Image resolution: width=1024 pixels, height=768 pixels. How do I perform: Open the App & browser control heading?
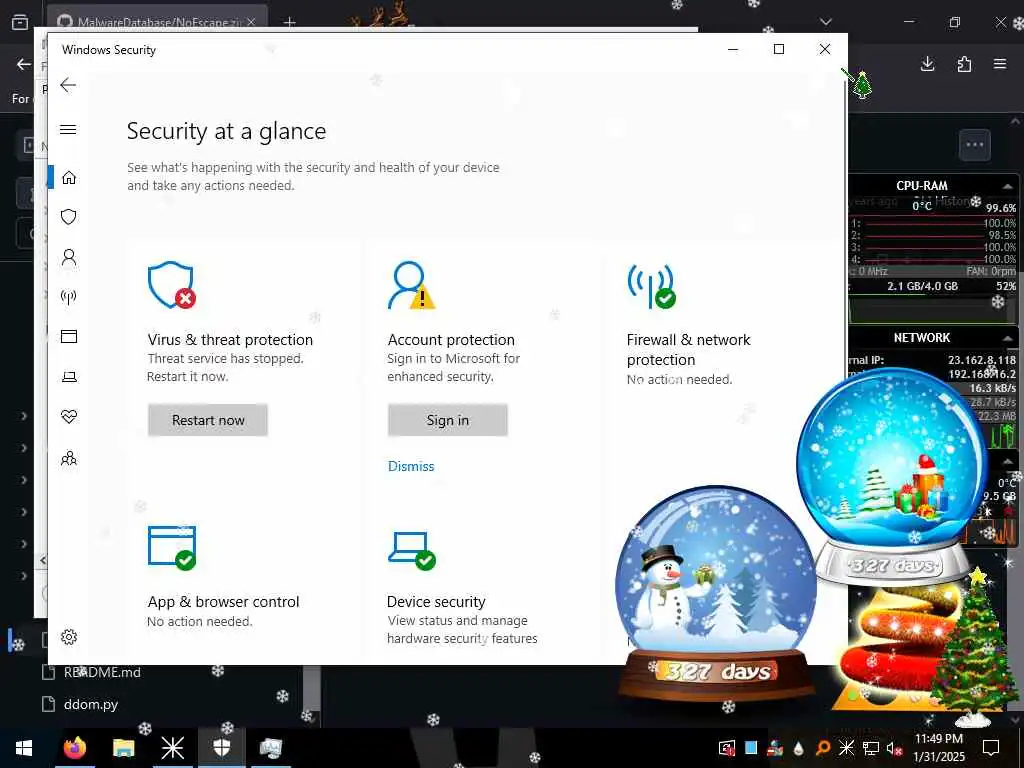pos(223,601)
